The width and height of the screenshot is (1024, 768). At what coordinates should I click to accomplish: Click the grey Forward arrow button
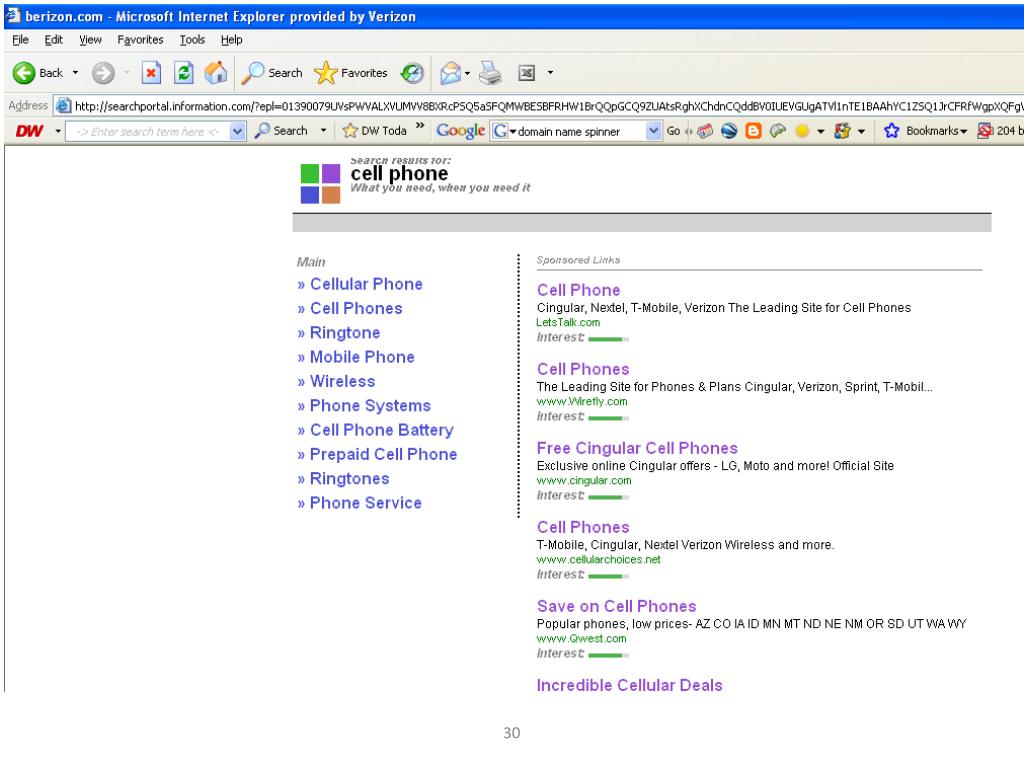tap(103, 73)
